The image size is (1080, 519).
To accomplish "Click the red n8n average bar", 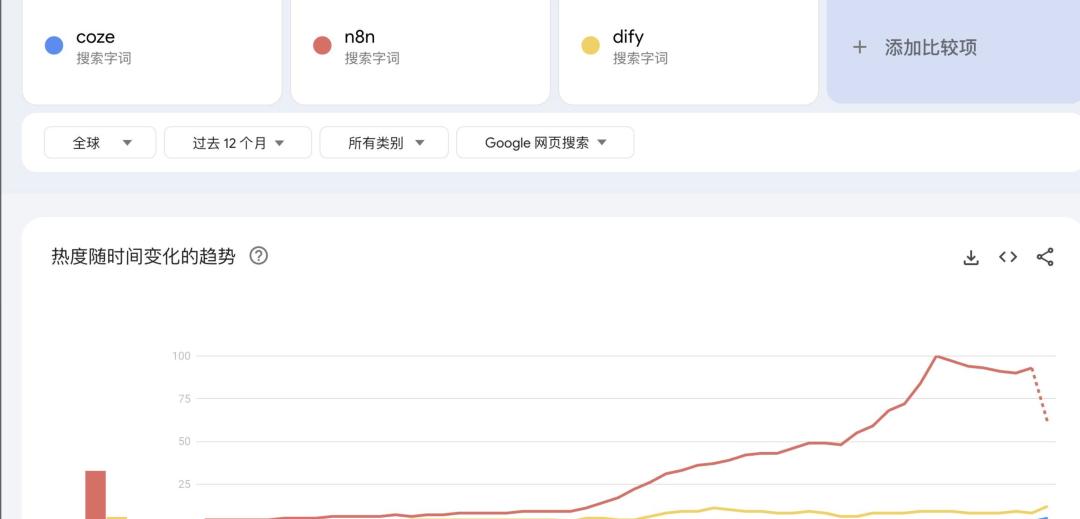I will tap(96, 494).
